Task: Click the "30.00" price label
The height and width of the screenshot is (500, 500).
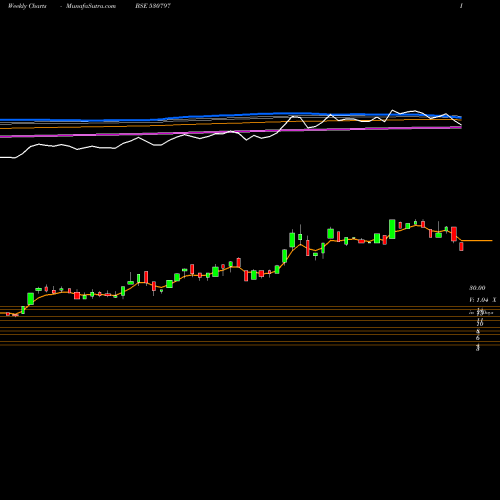Action: coord(477,288)
